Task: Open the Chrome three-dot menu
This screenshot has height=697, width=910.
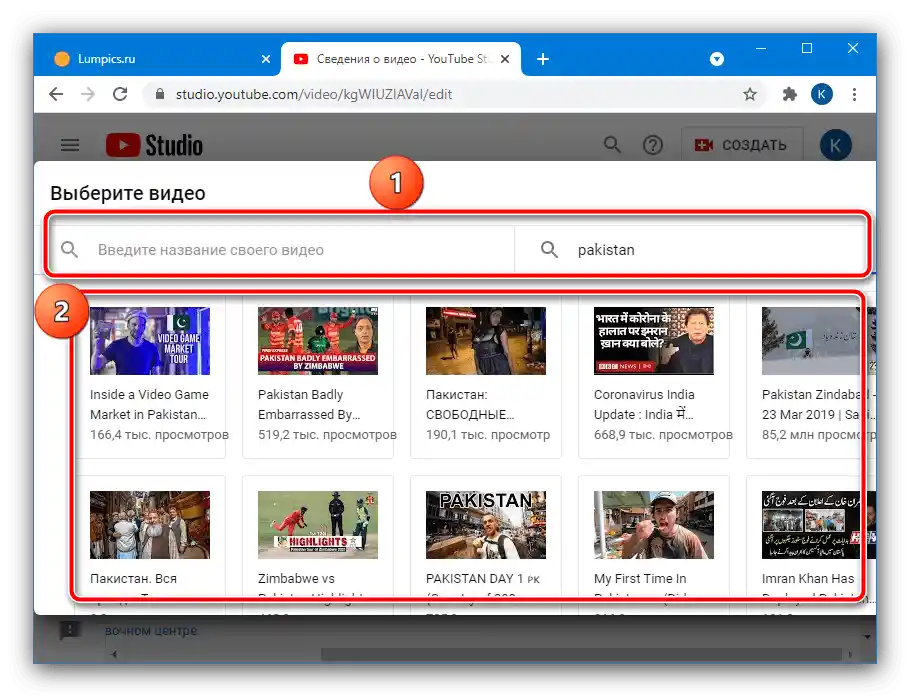Action: (854, 94)
